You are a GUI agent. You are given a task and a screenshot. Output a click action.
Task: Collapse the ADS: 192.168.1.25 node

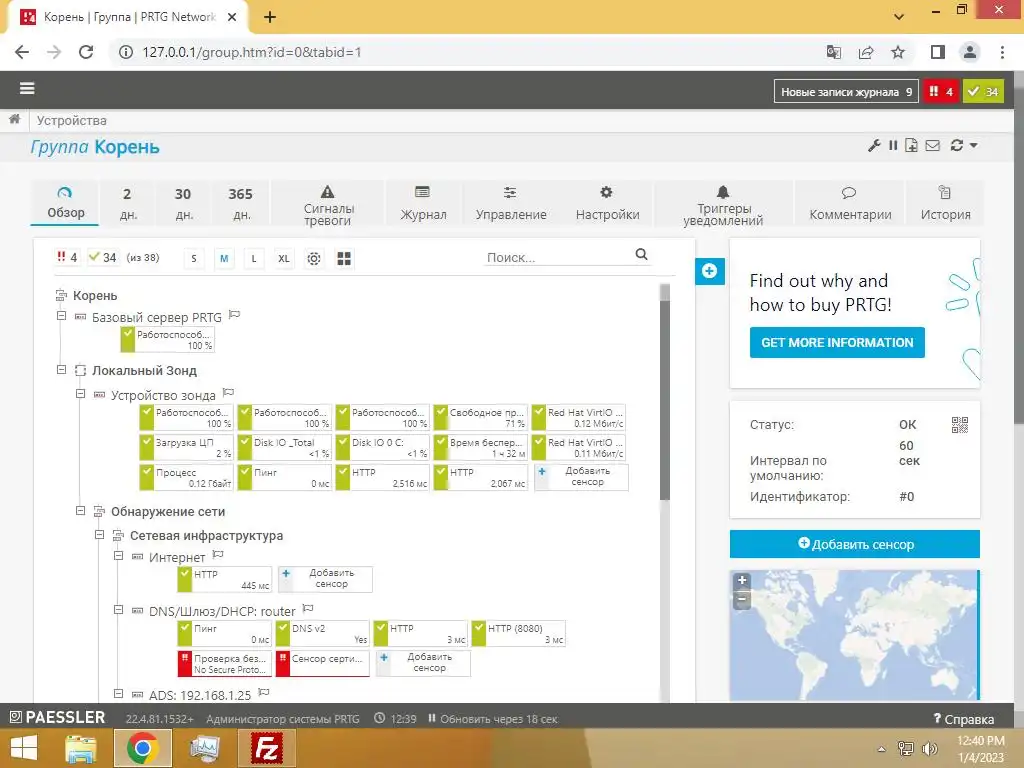pos(118,694)
